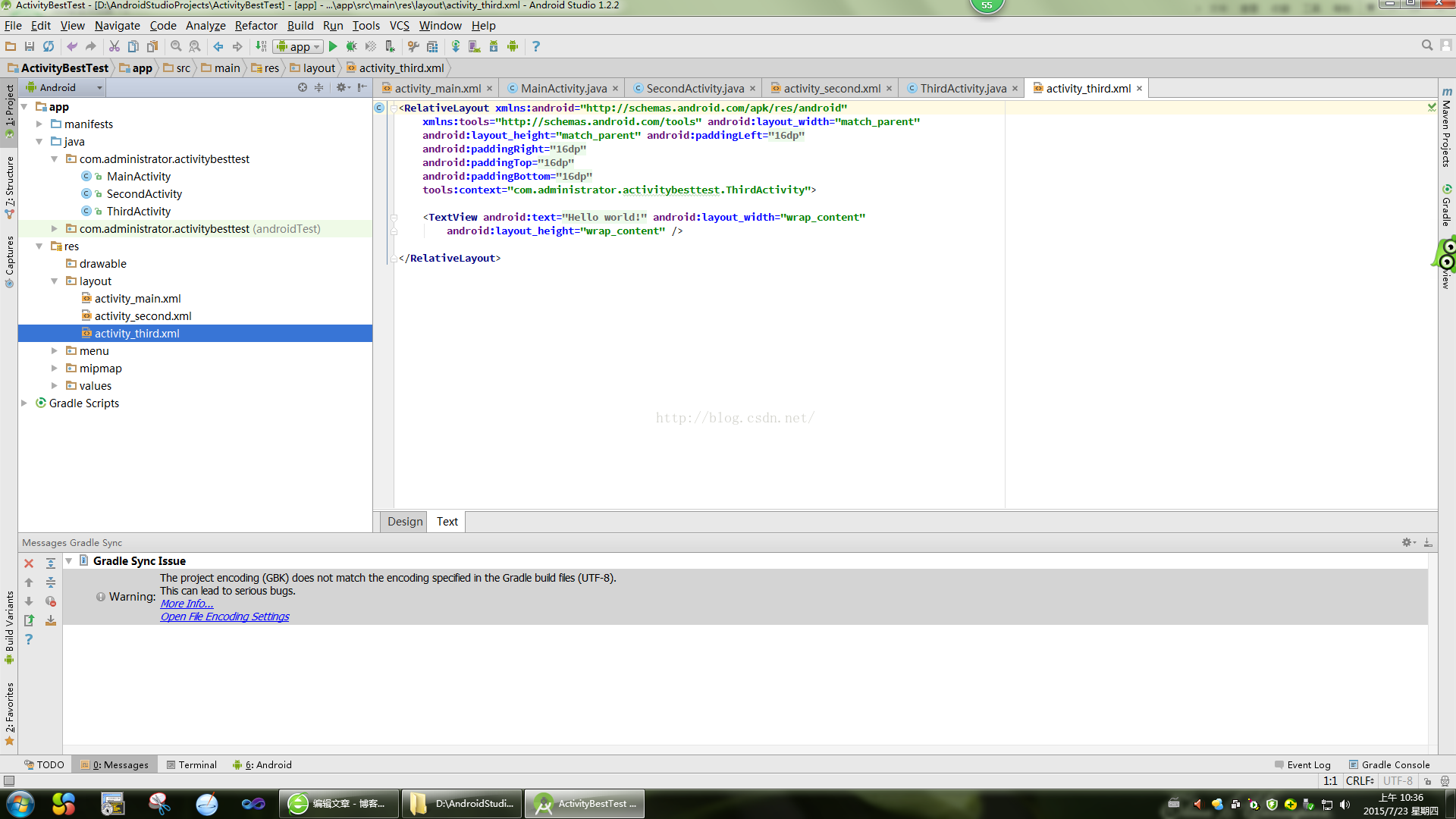Click the Open folder toolbar icon

pos(11,46)
